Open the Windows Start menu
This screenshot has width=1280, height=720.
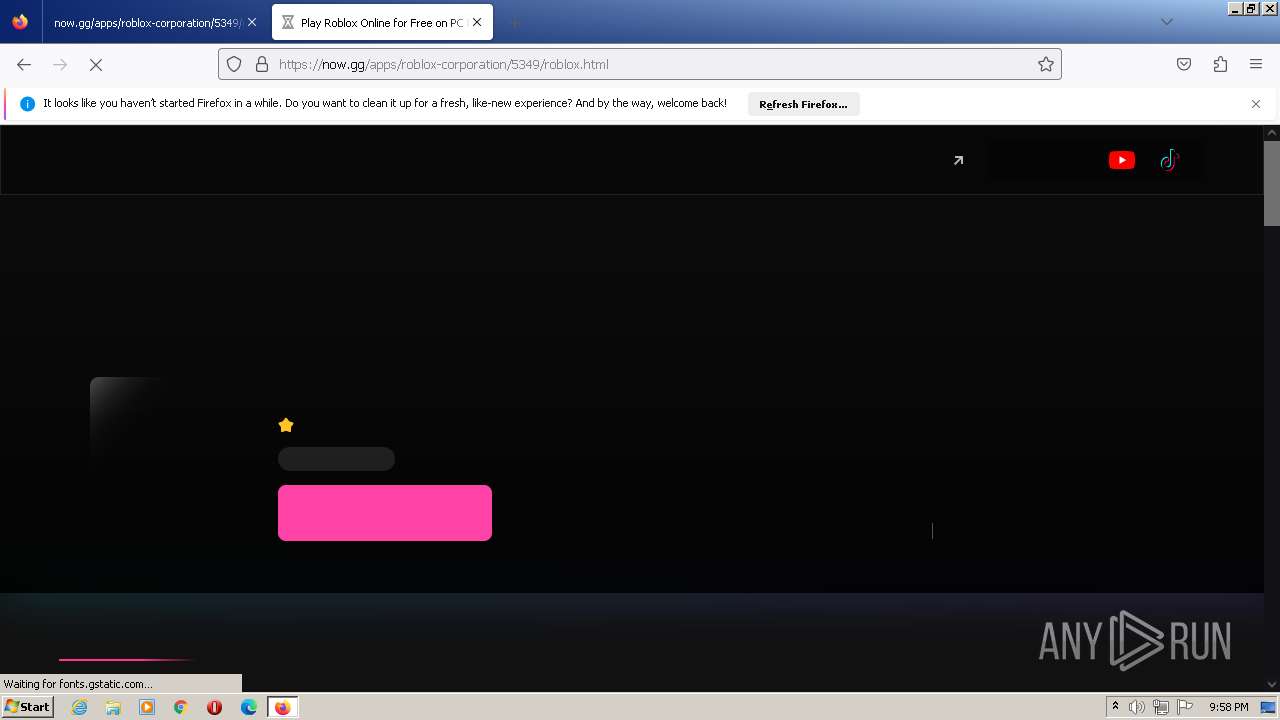pos(28,707)
